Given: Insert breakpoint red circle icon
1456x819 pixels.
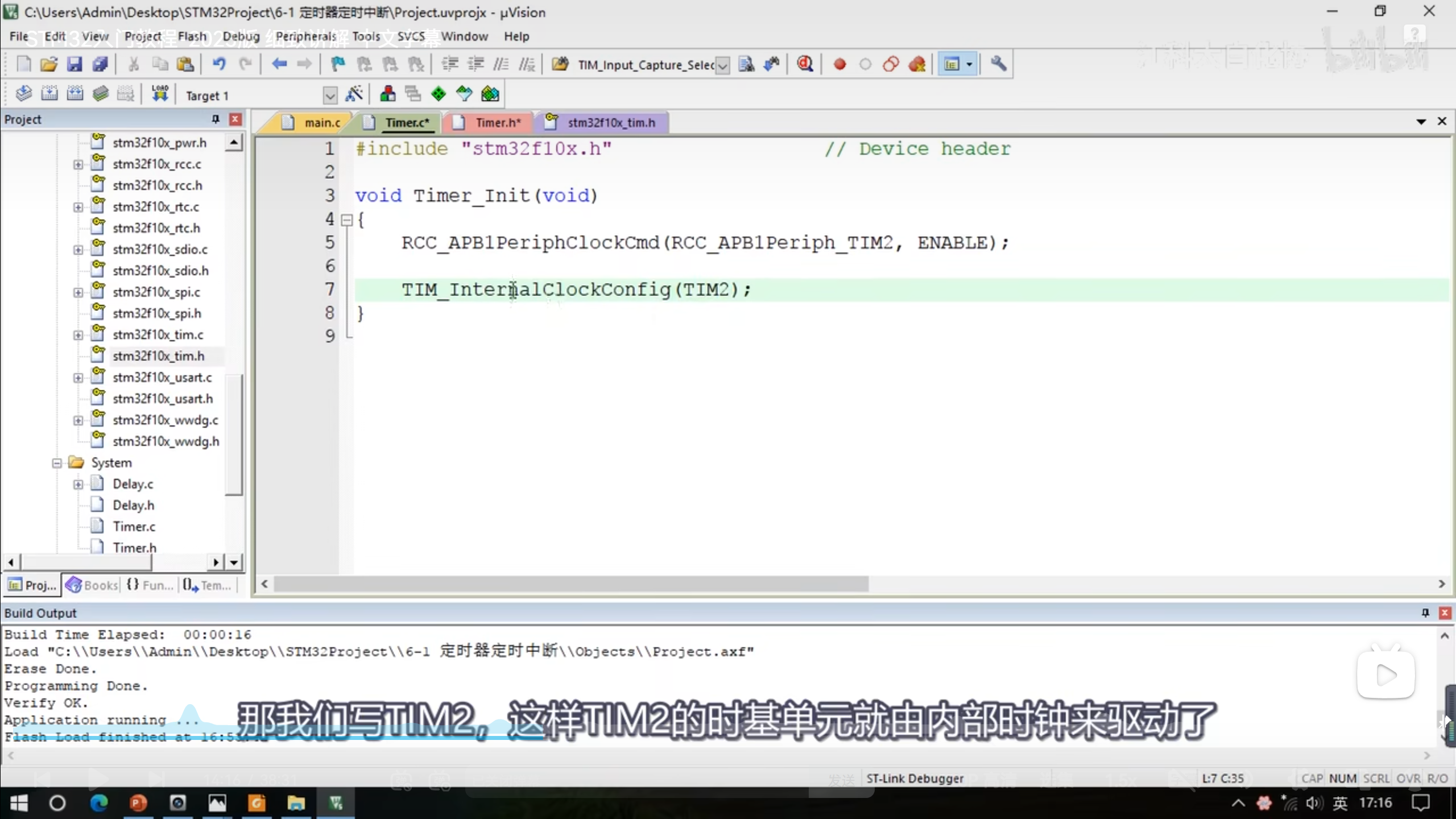Looking at the screenshot, I should click(839, 64).
